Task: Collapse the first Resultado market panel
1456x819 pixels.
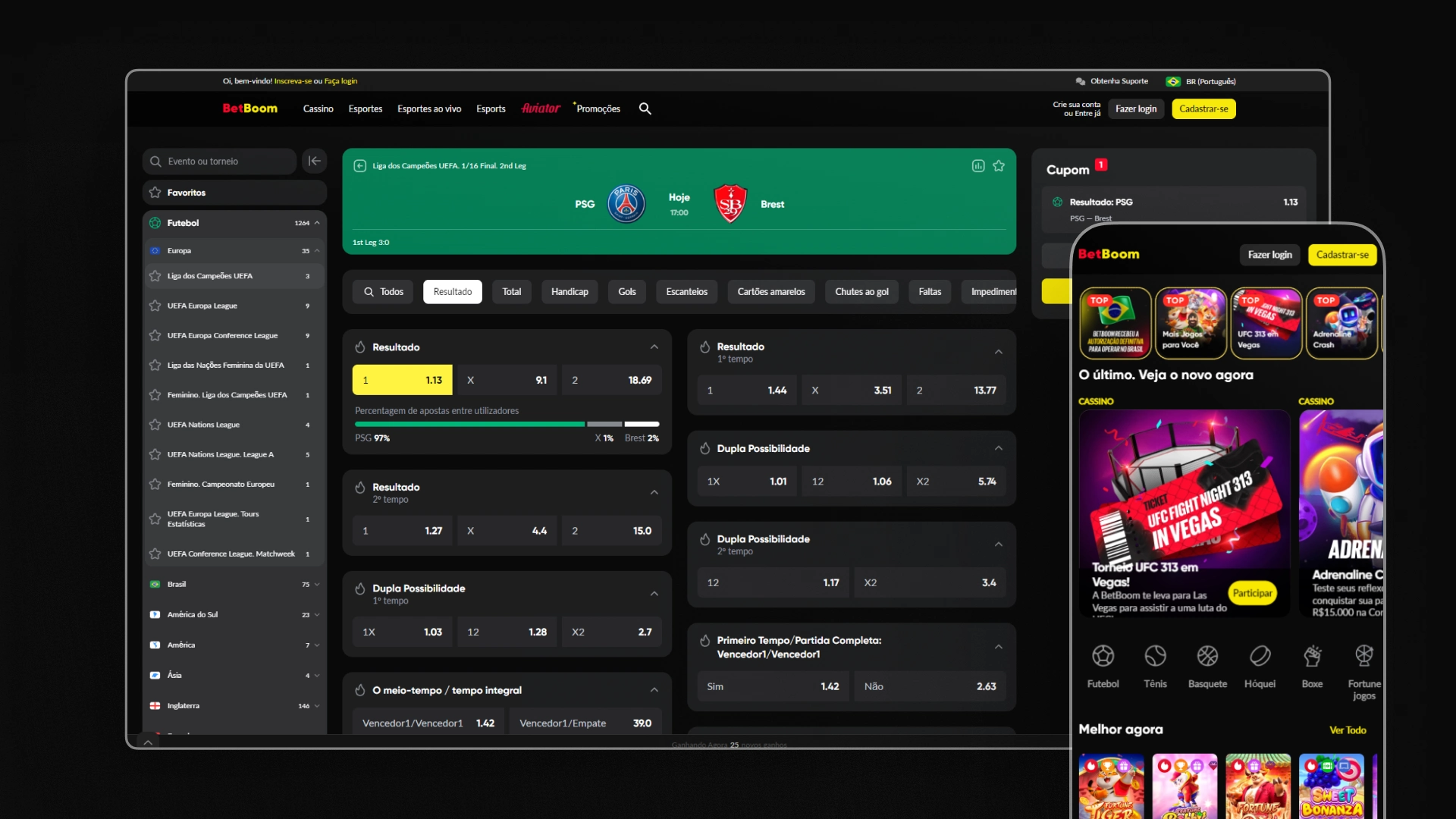Action: pos(654,347)
